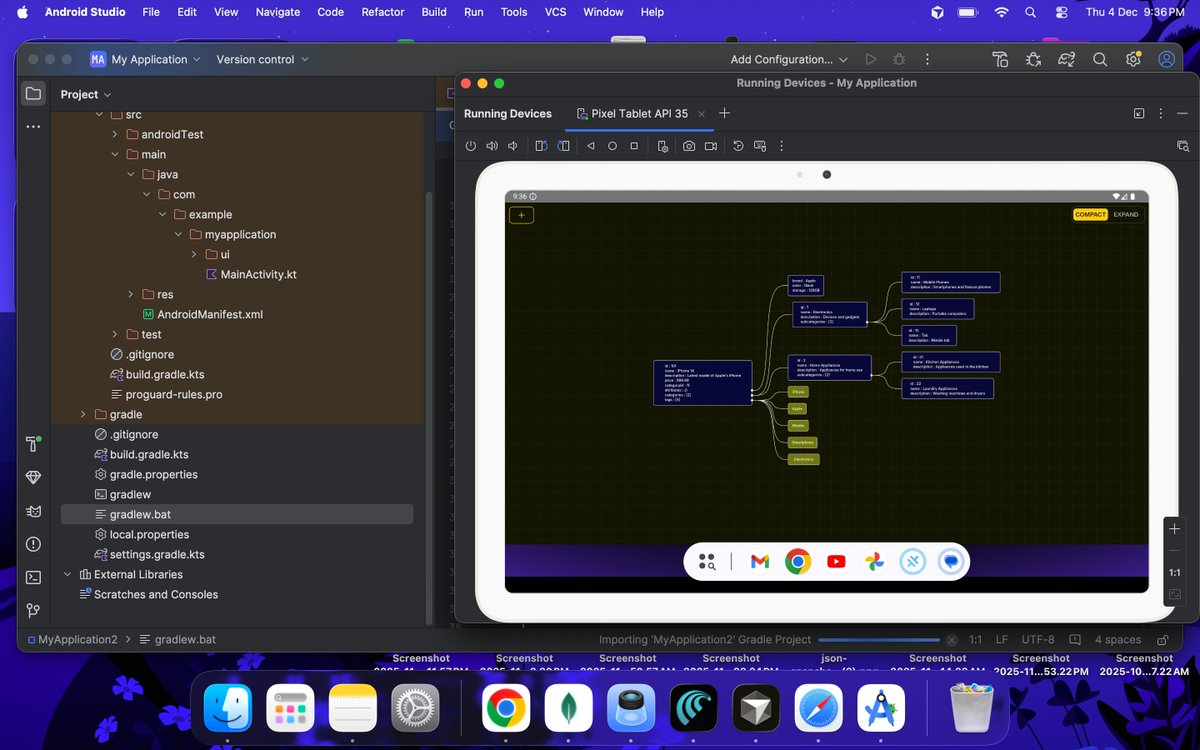Raise emulator volume with volume up icon
The width and height of the screenshot is (1200, 750).
[x=492, y=146]
